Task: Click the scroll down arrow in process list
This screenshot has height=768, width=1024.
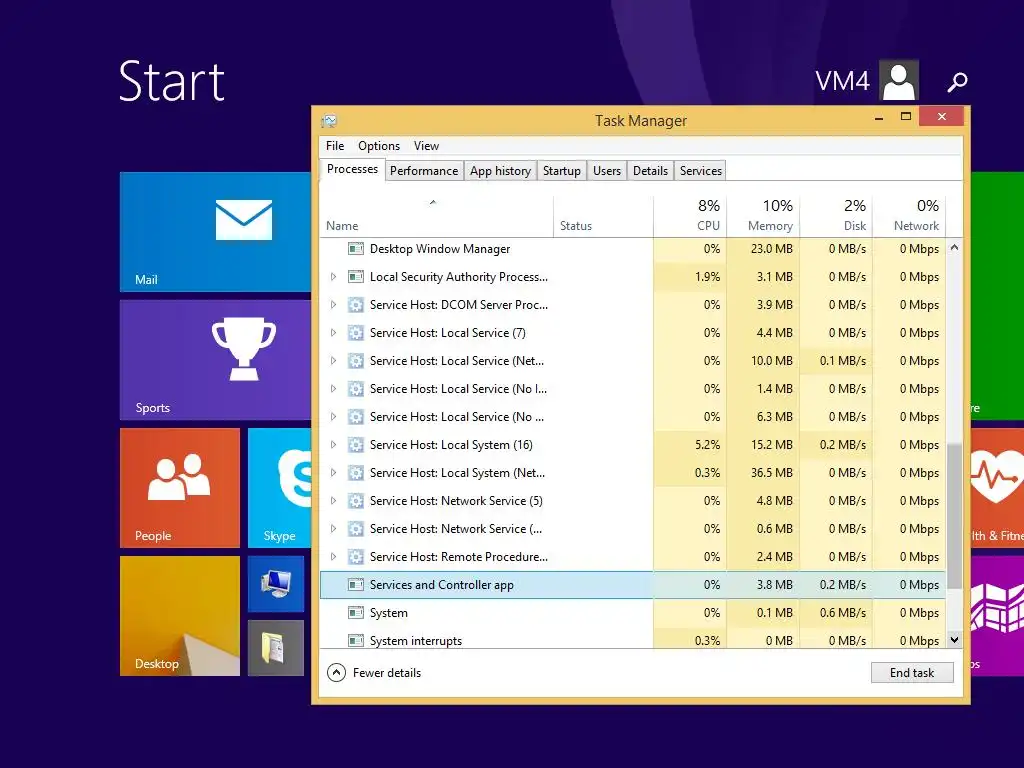Action: coord(954,640)
